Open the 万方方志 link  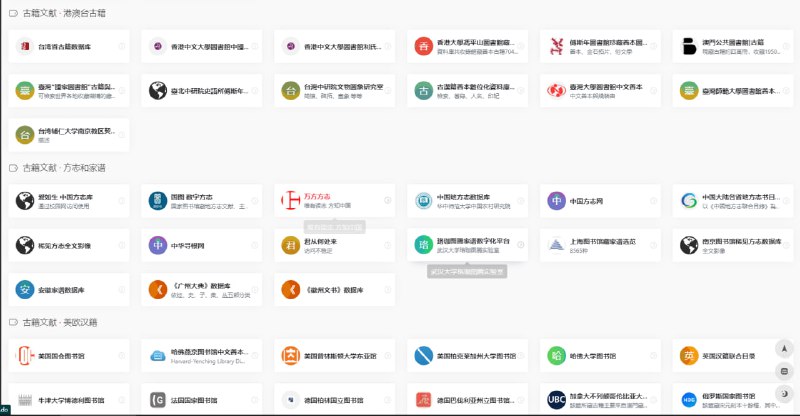[x=317, y=197]
